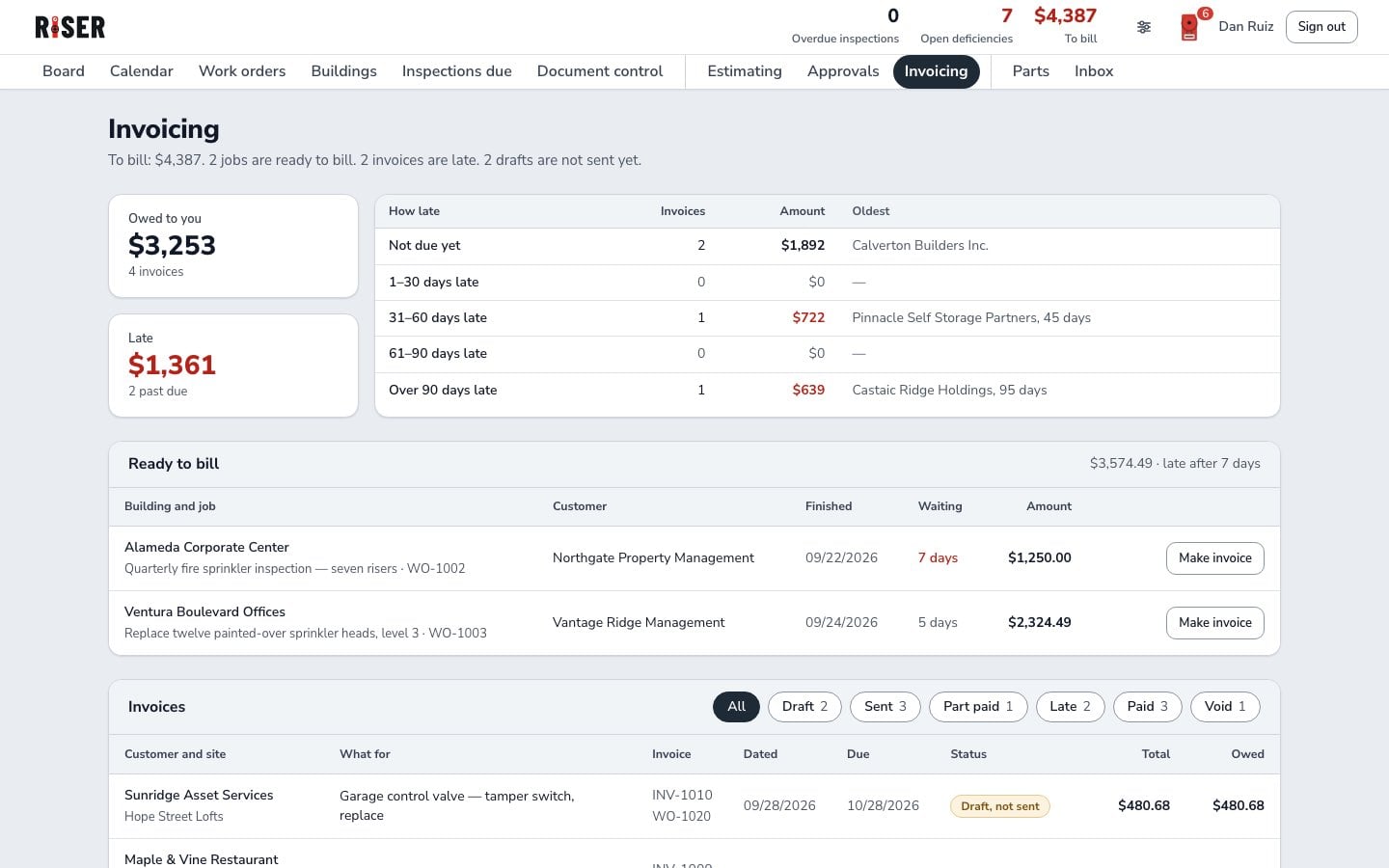
Task: Select the 1–30 days late row
Action: (828, 282)
